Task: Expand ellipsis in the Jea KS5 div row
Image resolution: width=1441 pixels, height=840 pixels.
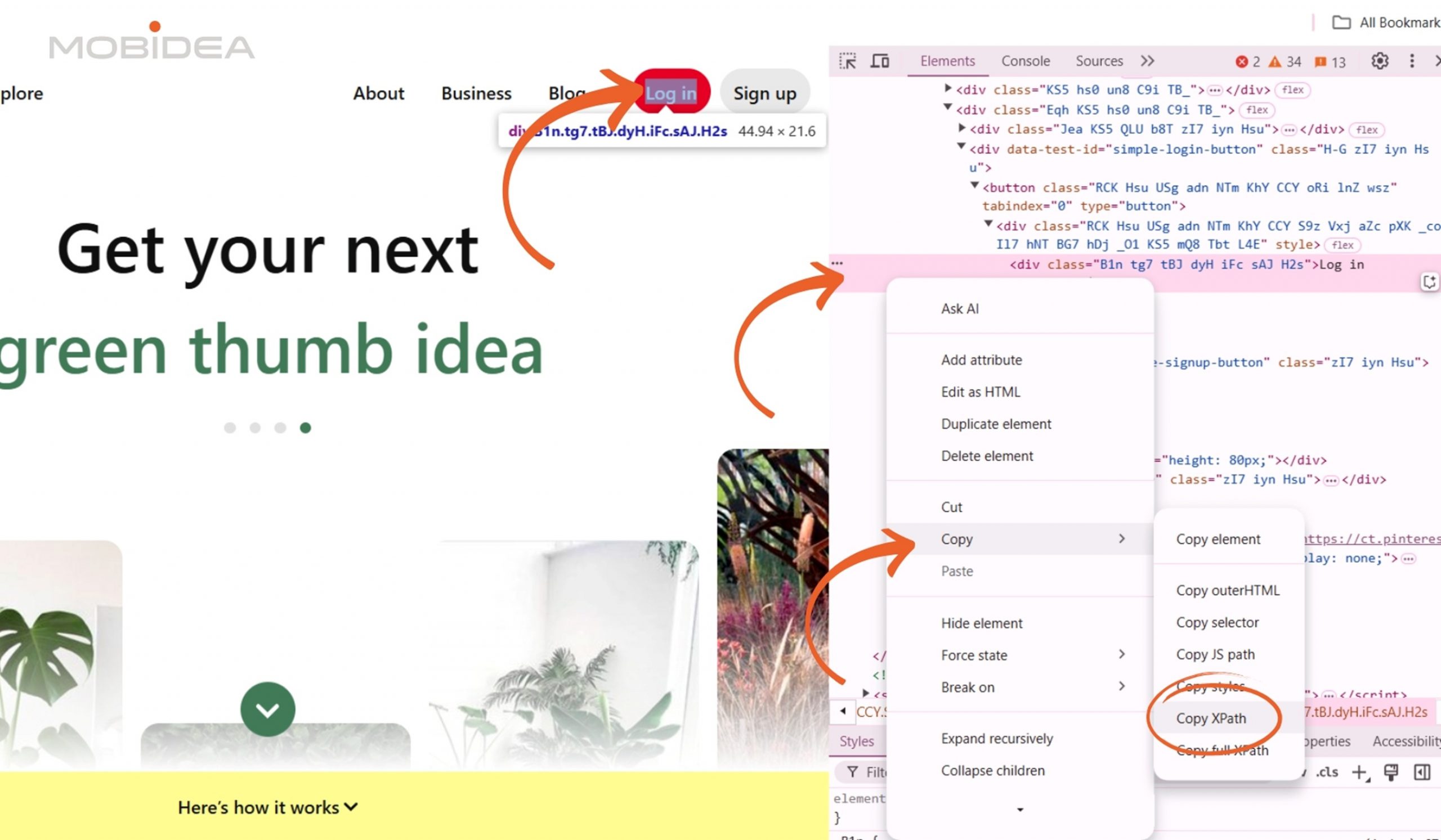Action: (1288, 131)
